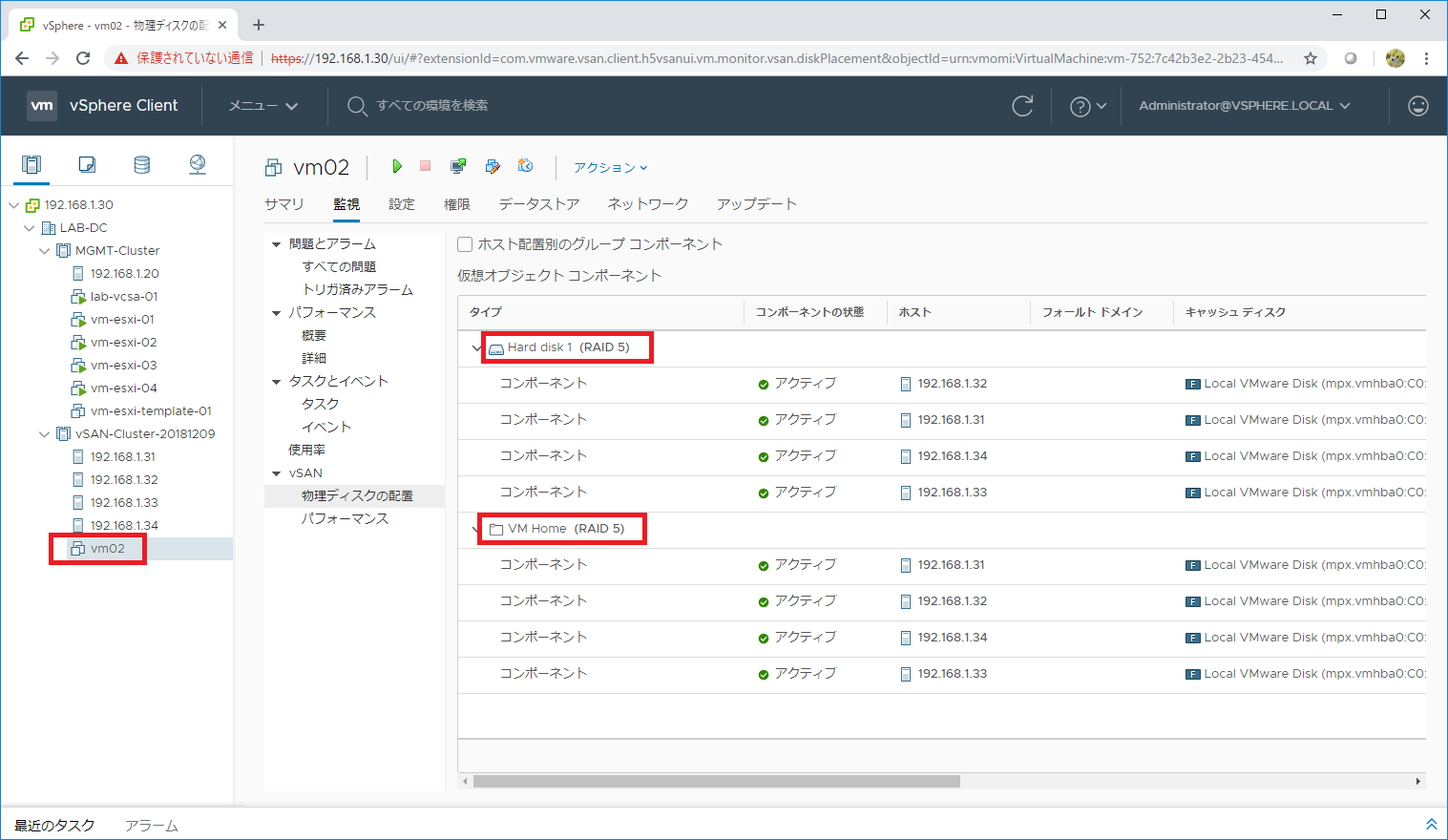
Task: Collapse the 192.168.1.30 vCenter node
Action: click(x=14, y=205)
